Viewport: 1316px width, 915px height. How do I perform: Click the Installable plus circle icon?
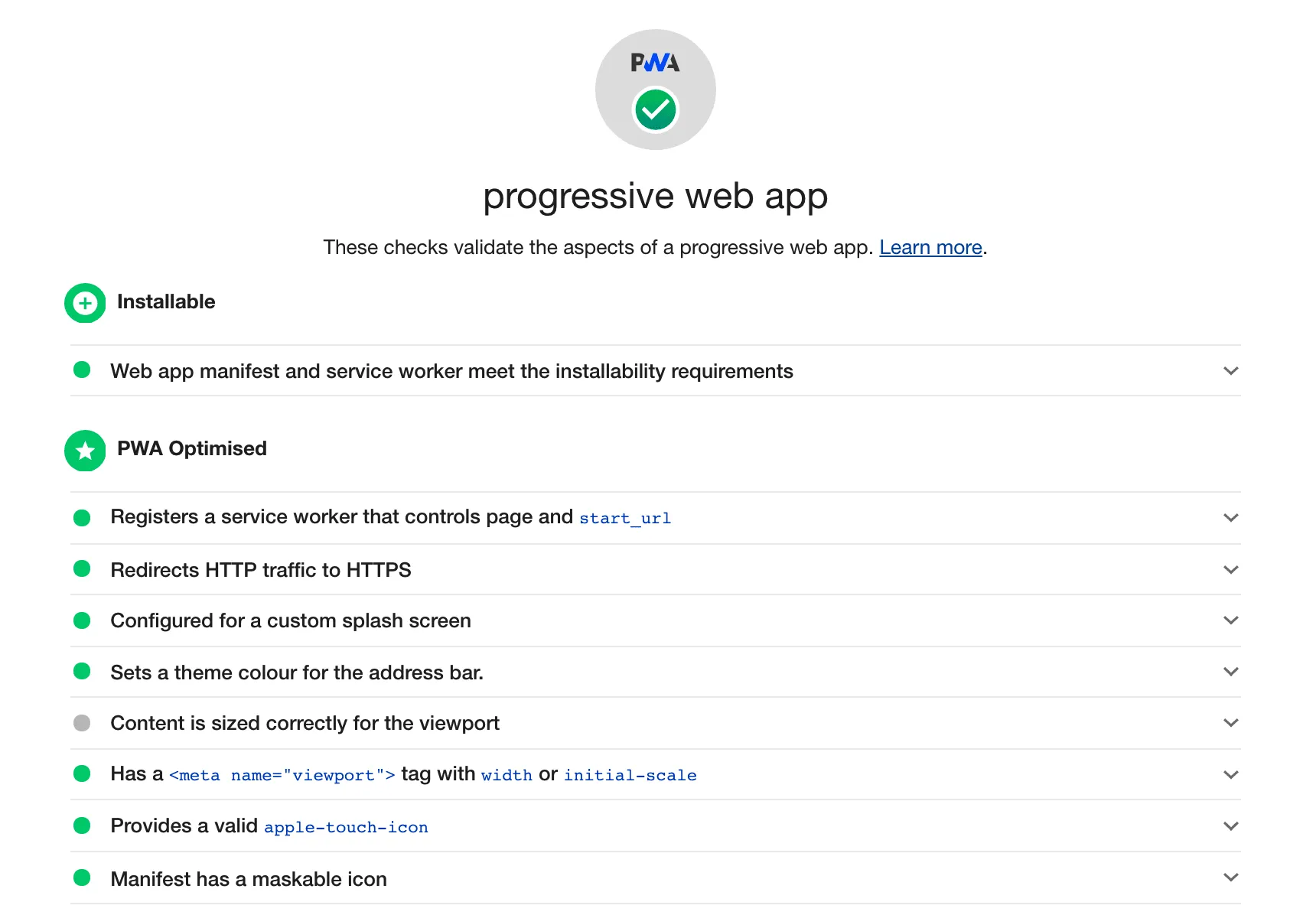85,303
